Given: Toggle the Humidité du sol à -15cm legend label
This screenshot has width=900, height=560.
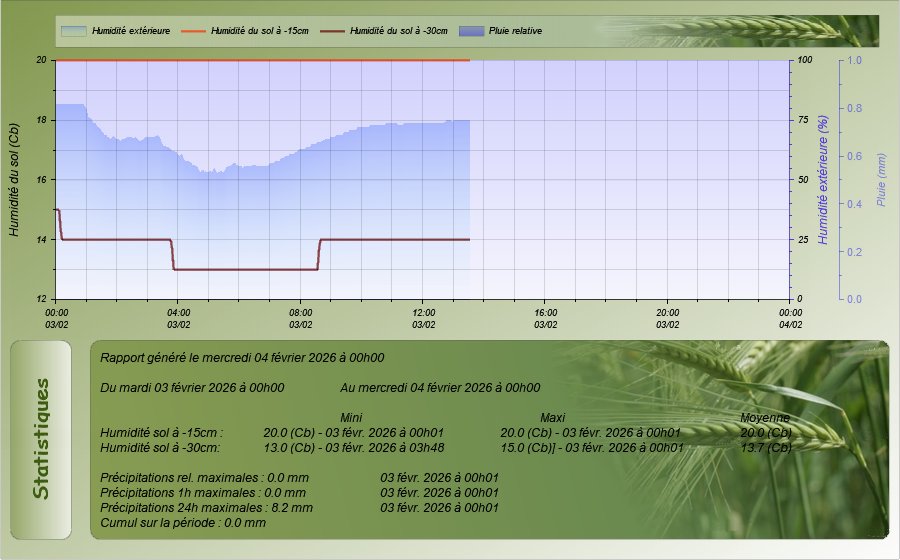Looking at the screenshot, I should tap(259, 31).
